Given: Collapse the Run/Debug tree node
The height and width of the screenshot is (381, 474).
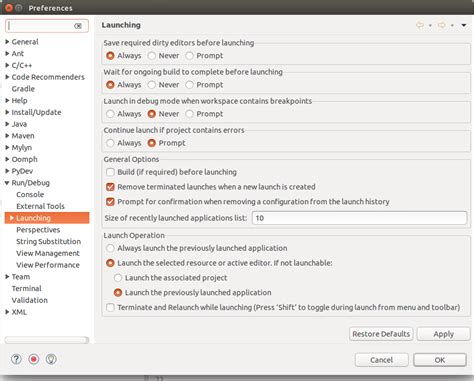Looking at the screenshot, I should pyautogui.click(x=7, y=183).
